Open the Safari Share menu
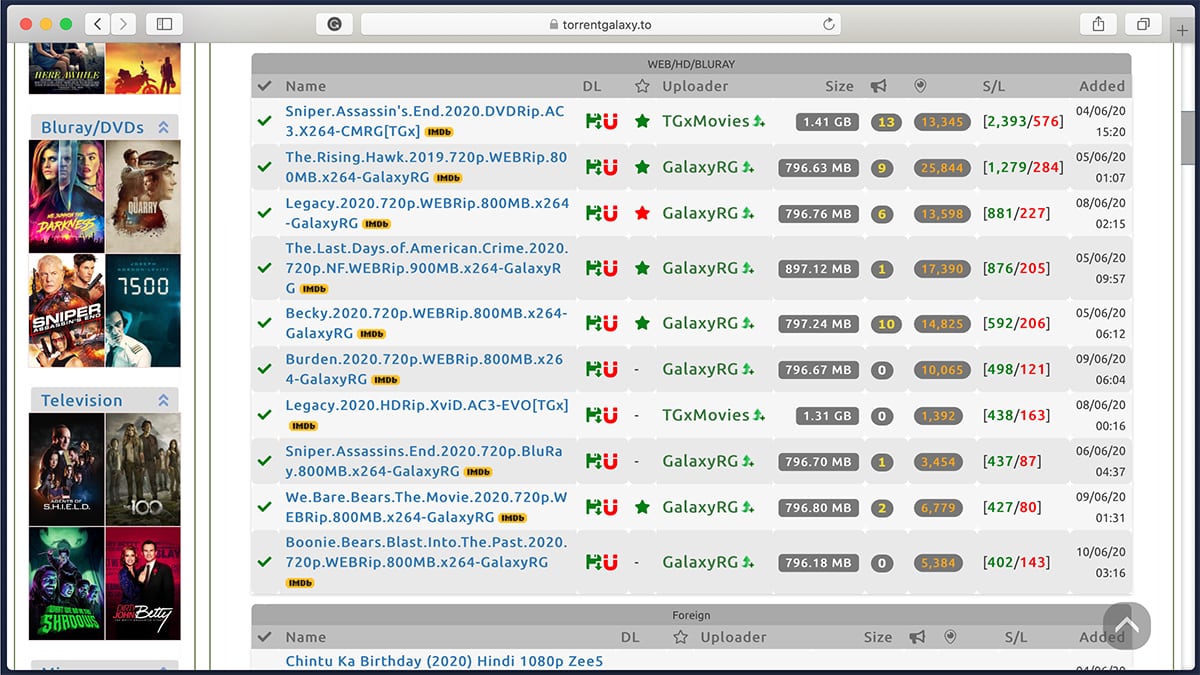 tap(1098, 23)
